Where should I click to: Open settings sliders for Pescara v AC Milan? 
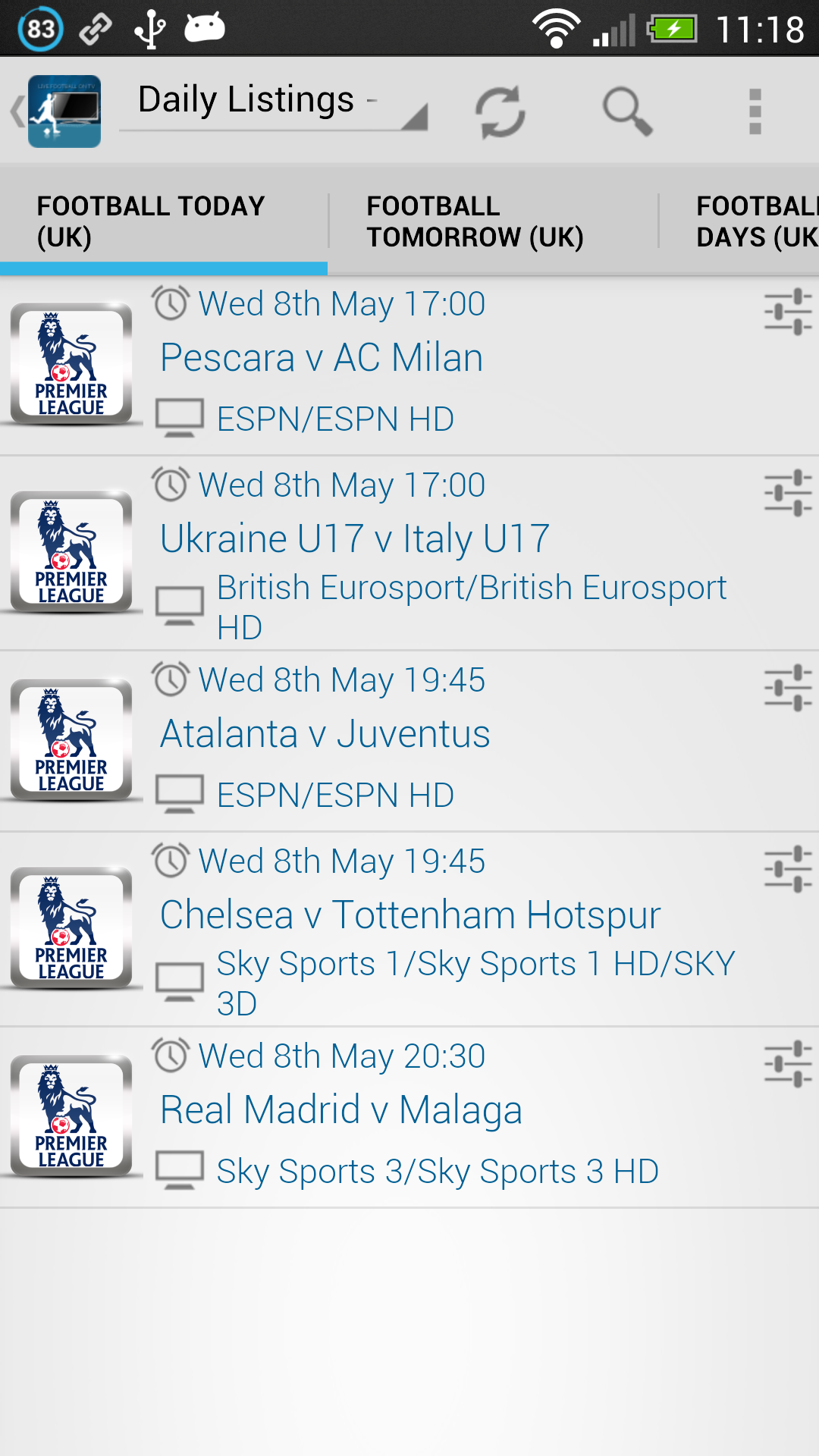(x=788, y=311)
